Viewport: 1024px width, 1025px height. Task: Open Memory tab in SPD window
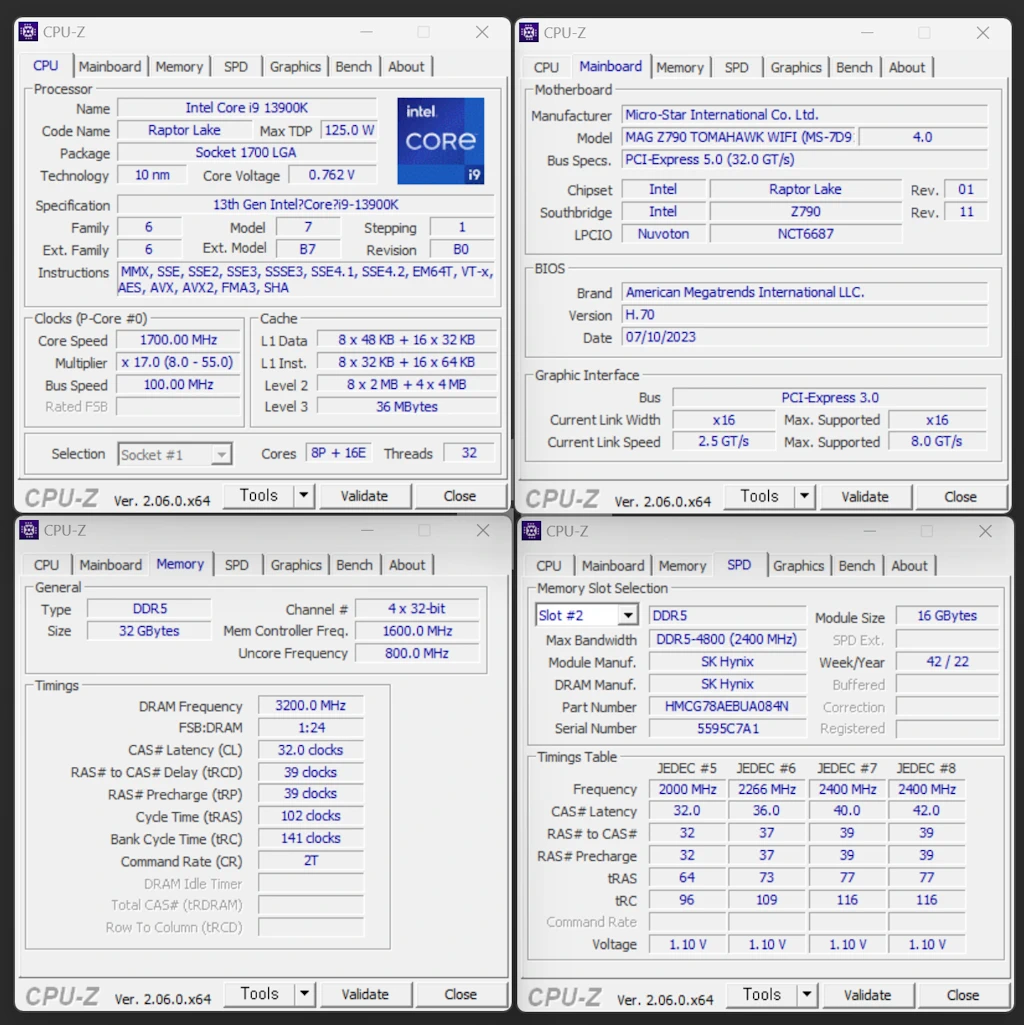[x=683, y=566]
